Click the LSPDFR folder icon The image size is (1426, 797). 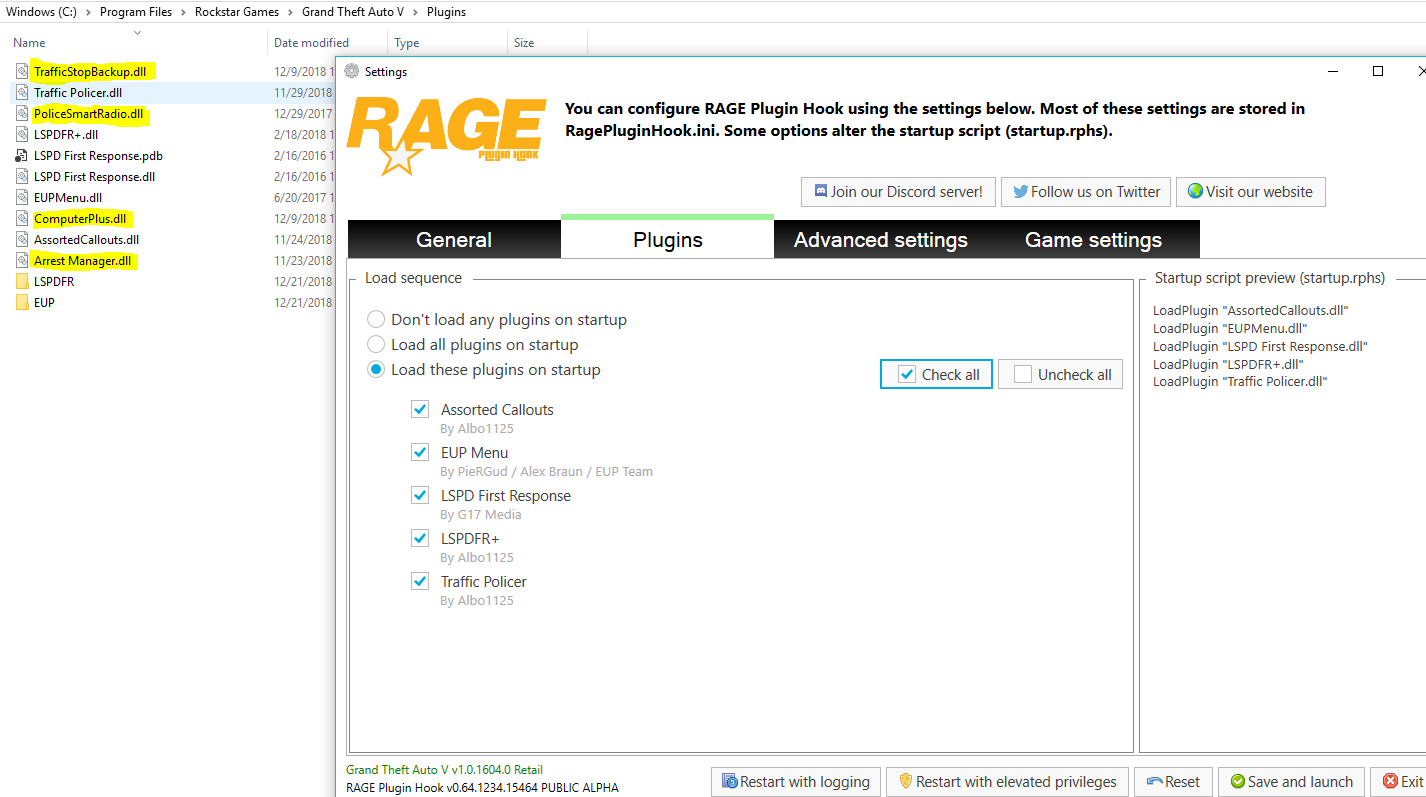click(x=22, y=282)
